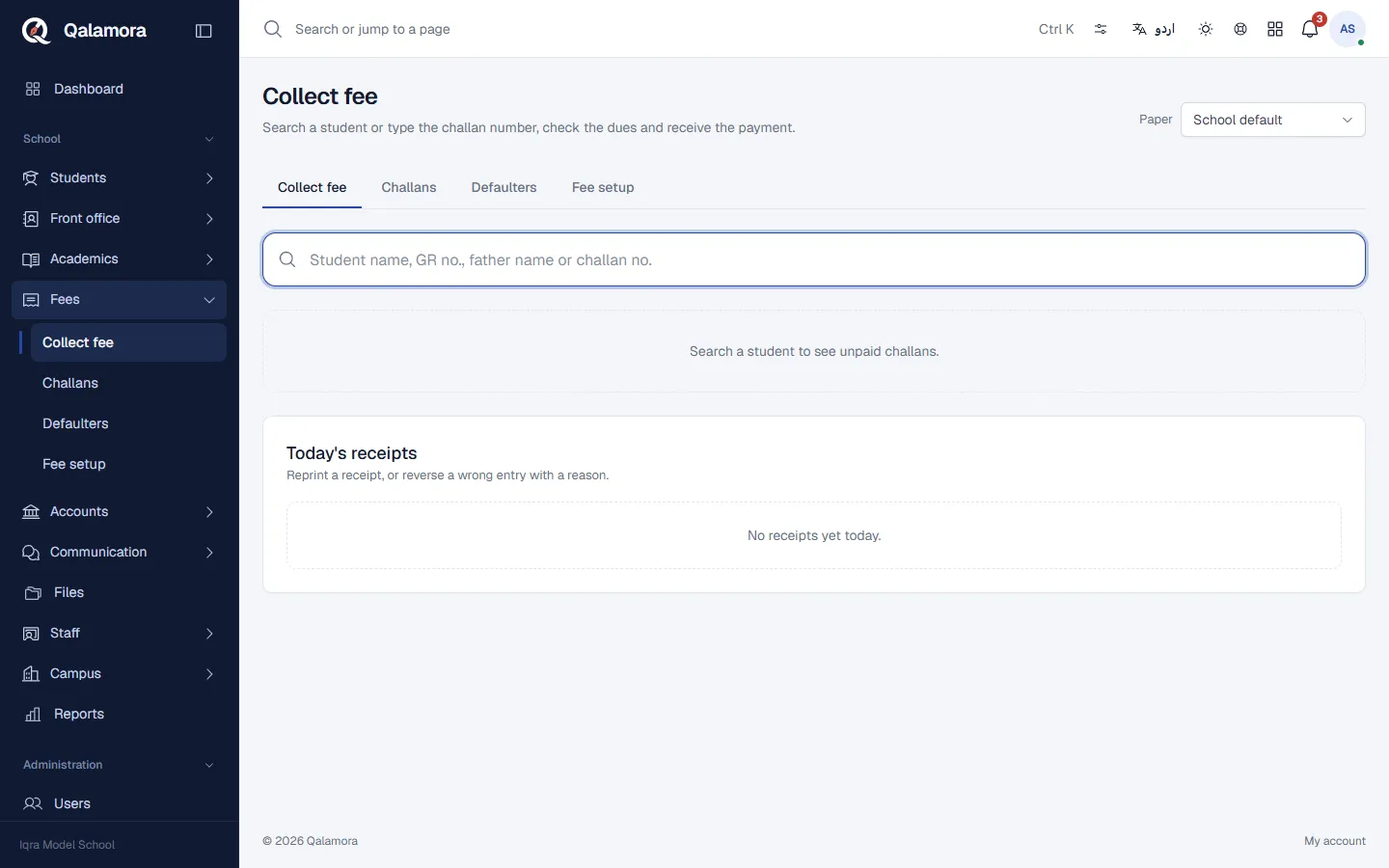This screenshot has height=868, width=1389.
Task: Open the notifications bell
Action: [1310, 29]
